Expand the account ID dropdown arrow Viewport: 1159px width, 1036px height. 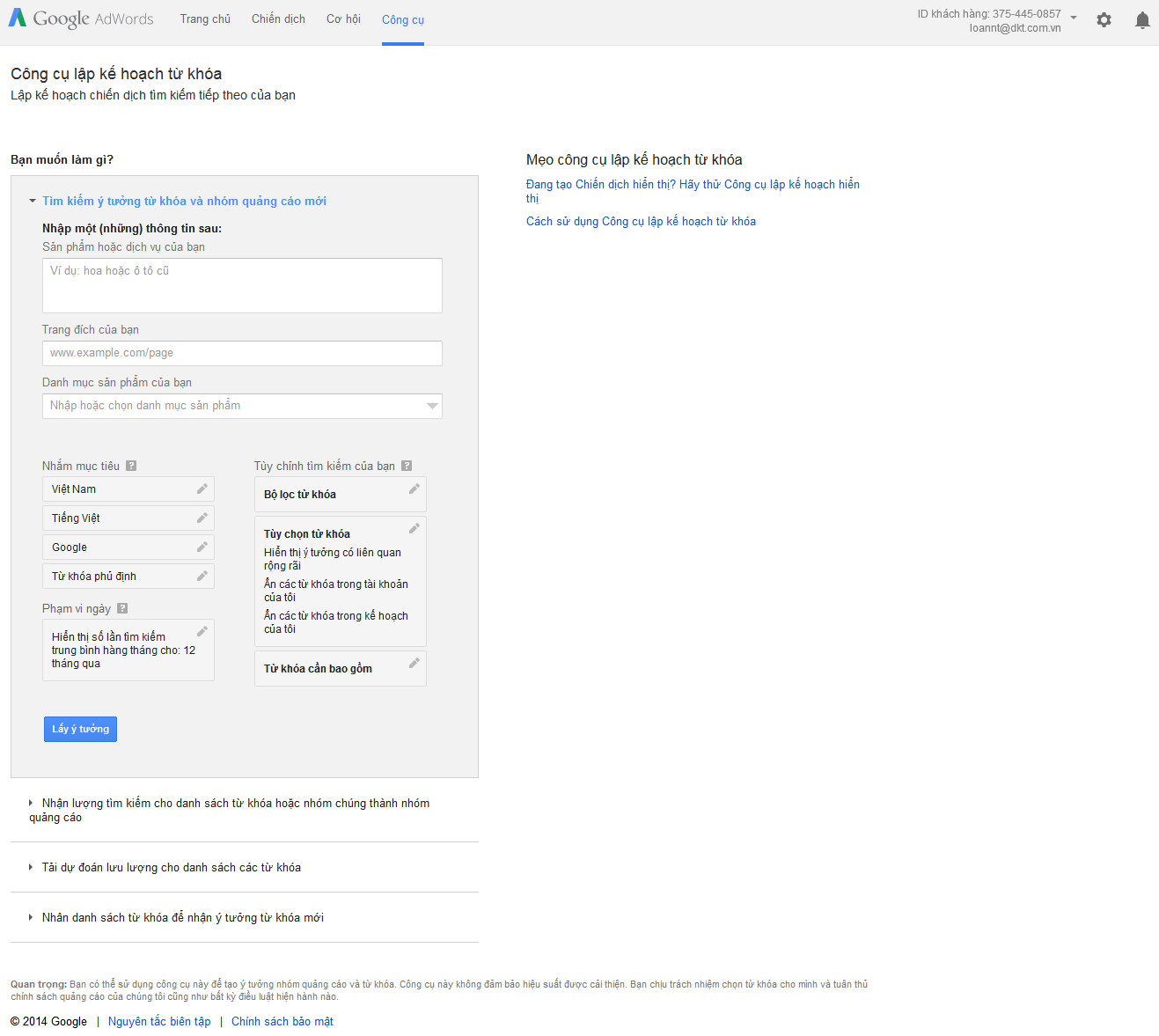[x=1074, y=18]
